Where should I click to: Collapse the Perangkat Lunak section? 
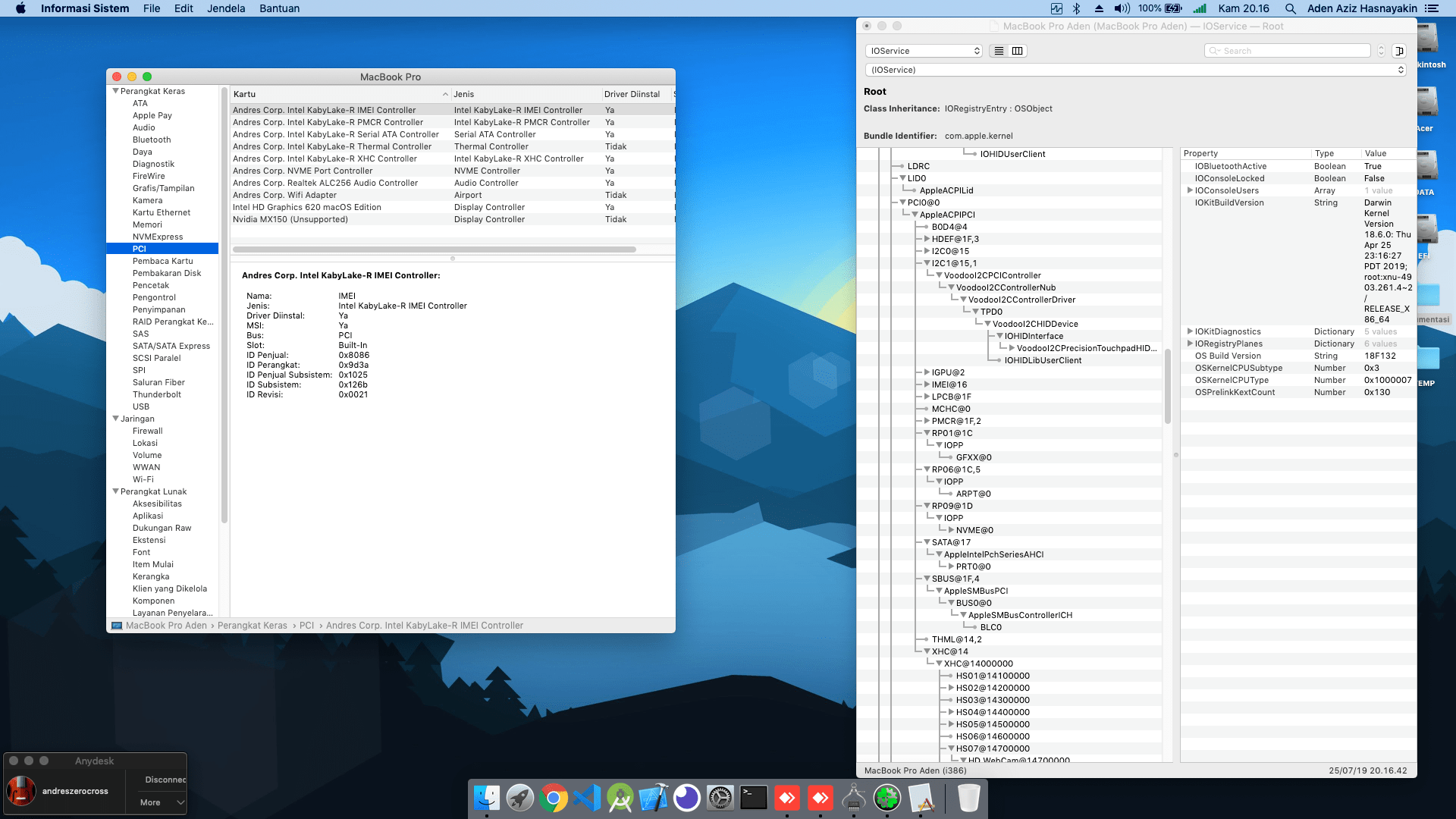click(116, 491)
